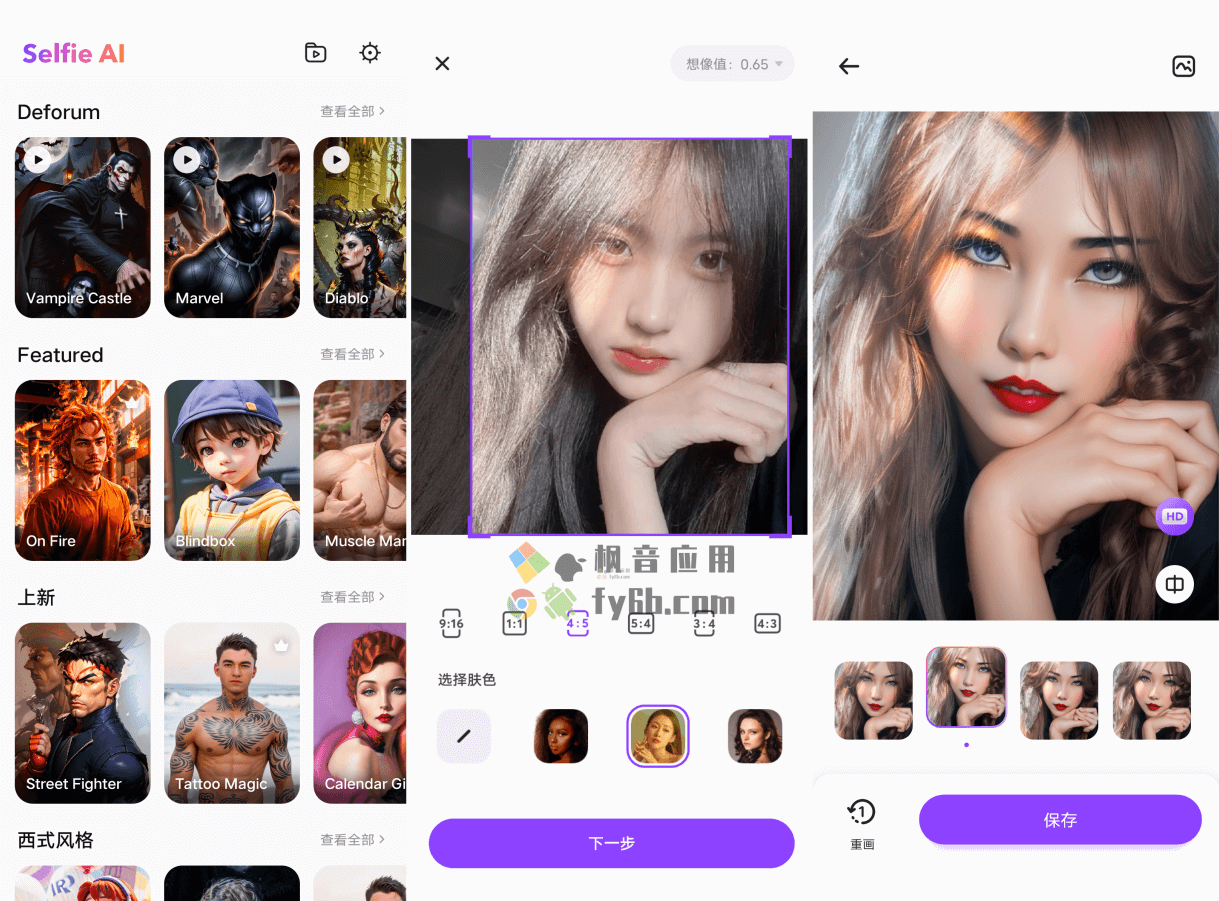
Task: Open the Calendar Girl style card
Action: (360, 713)
